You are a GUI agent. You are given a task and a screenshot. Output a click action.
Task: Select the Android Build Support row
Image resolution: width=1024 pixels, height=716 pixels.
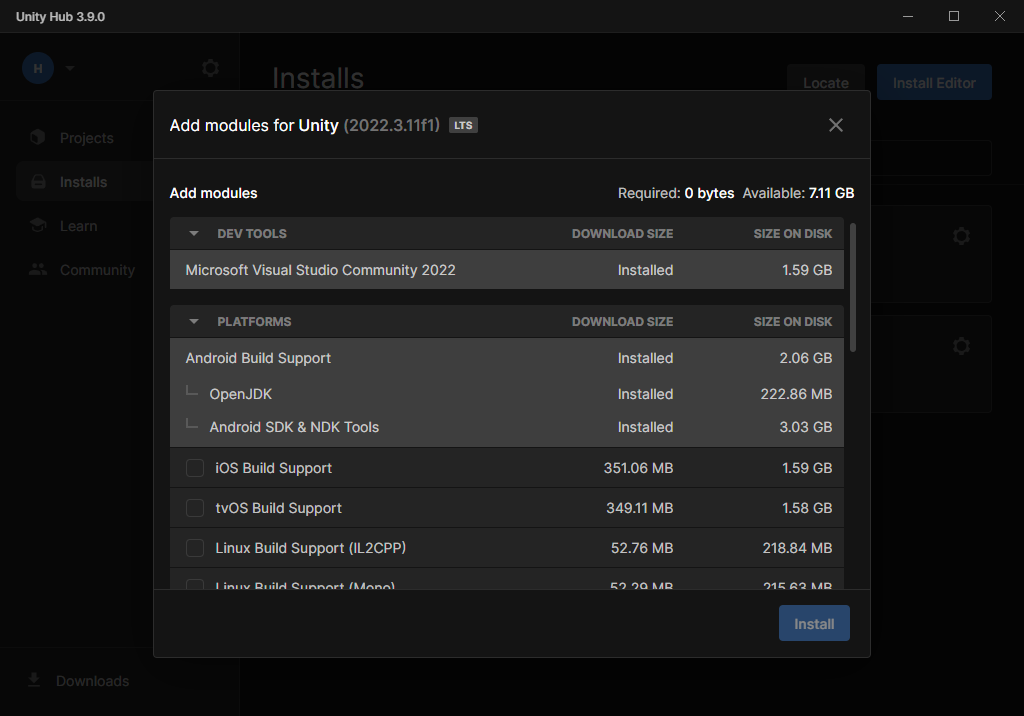(507, 358)
